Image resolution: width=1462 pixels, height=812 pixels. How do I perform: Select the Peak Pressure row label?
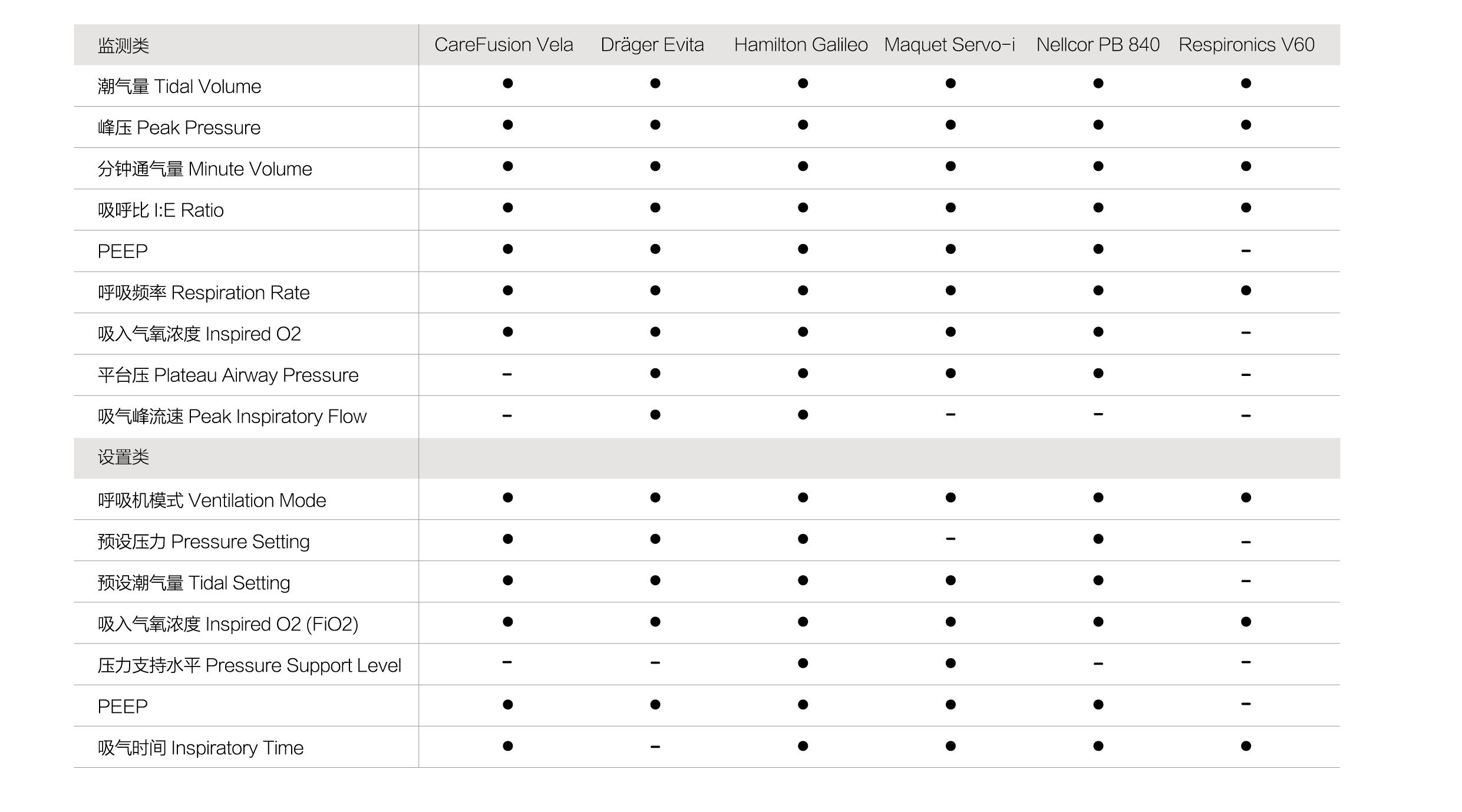tap(179, 128)
